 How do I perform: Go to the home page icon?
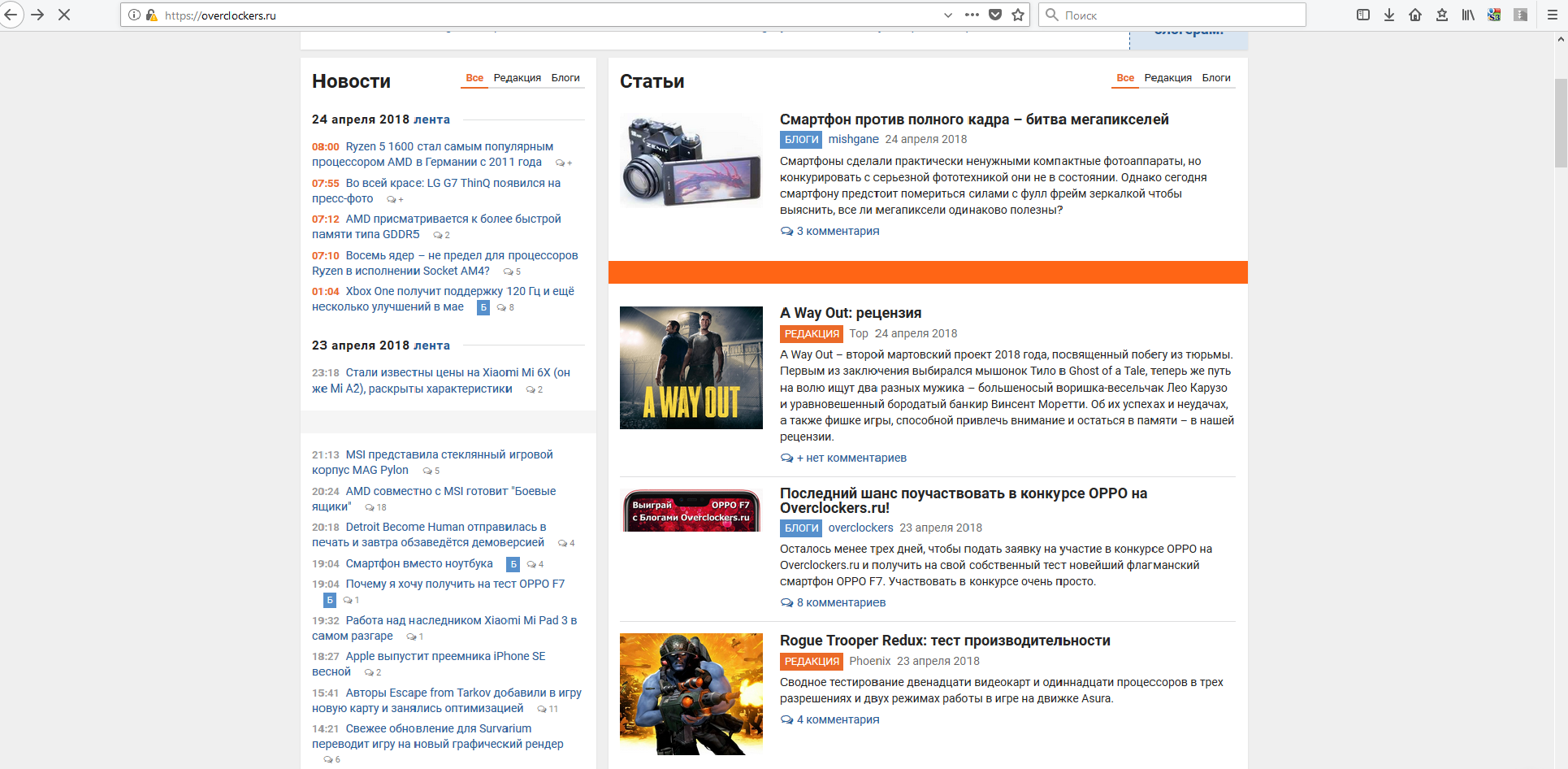(1415, 15)
